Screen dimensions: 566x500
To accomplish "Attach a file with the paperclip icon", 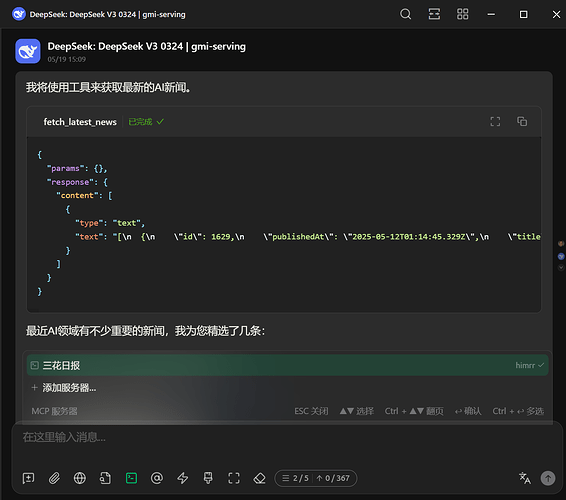I will (x=54, y=478).
